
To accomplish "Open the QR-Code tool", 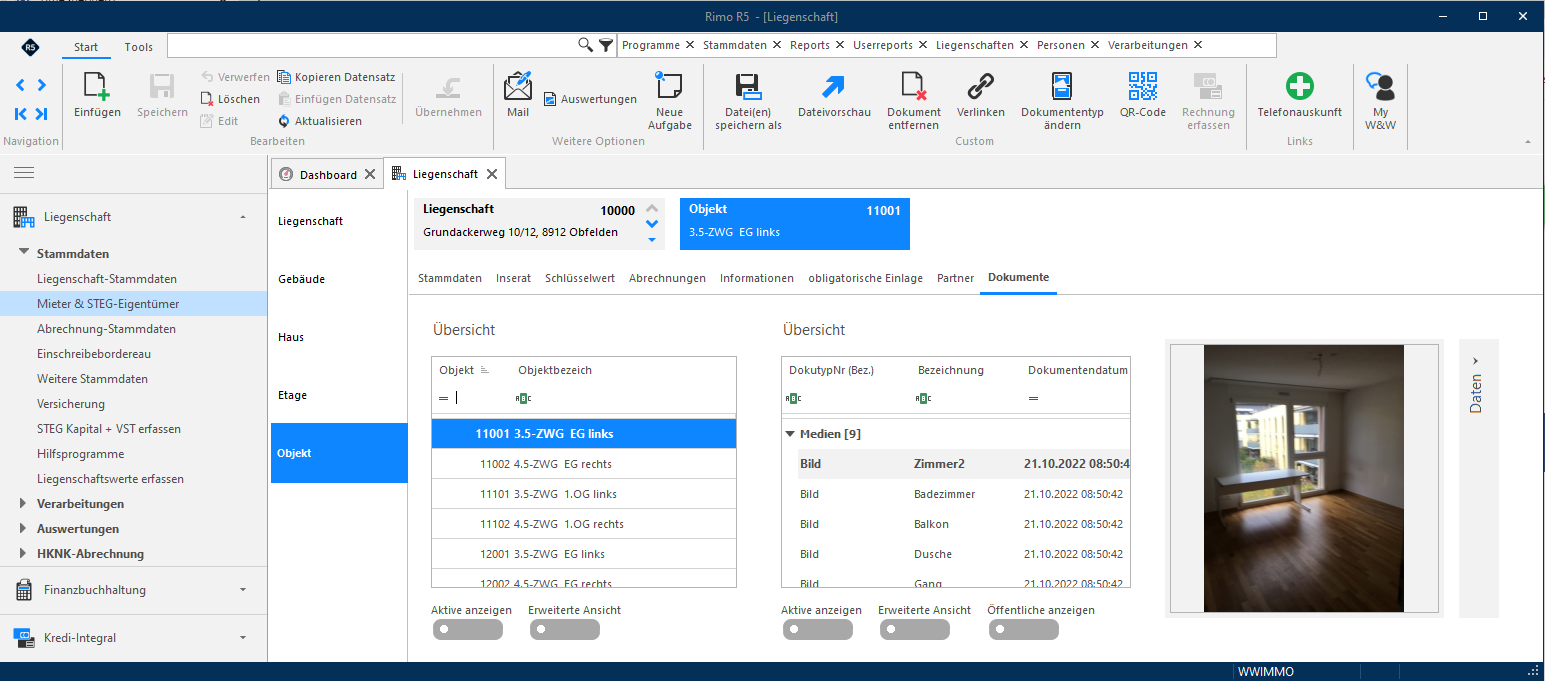I will tap(1143, 87).
